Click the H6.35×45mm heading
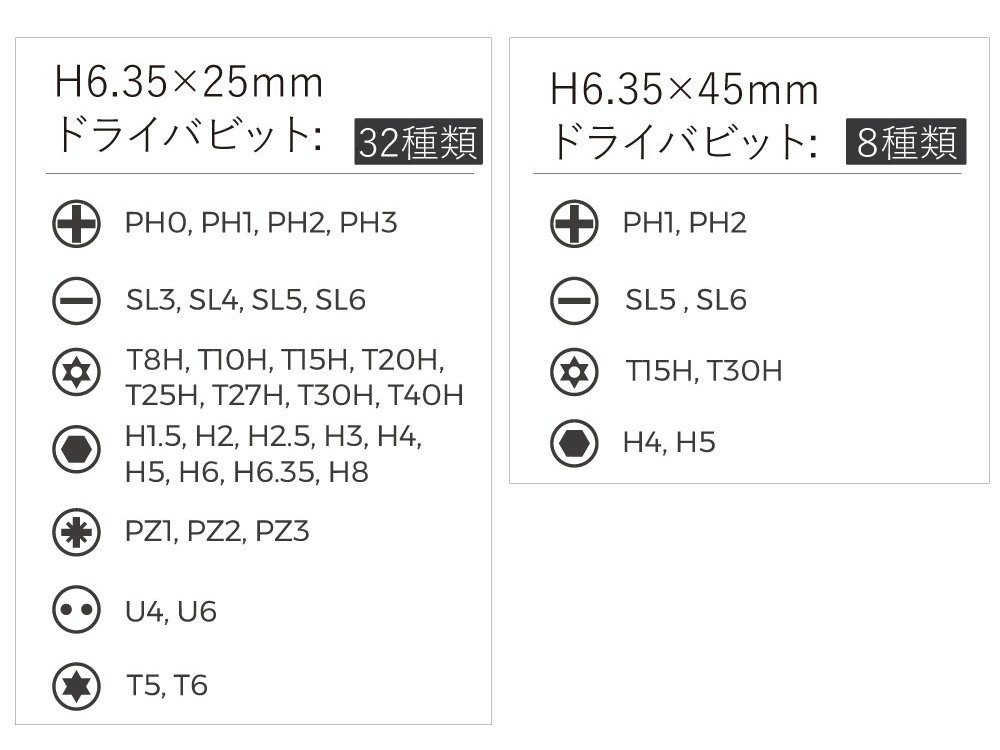1000x750 pixels. (x=685, y=90)
